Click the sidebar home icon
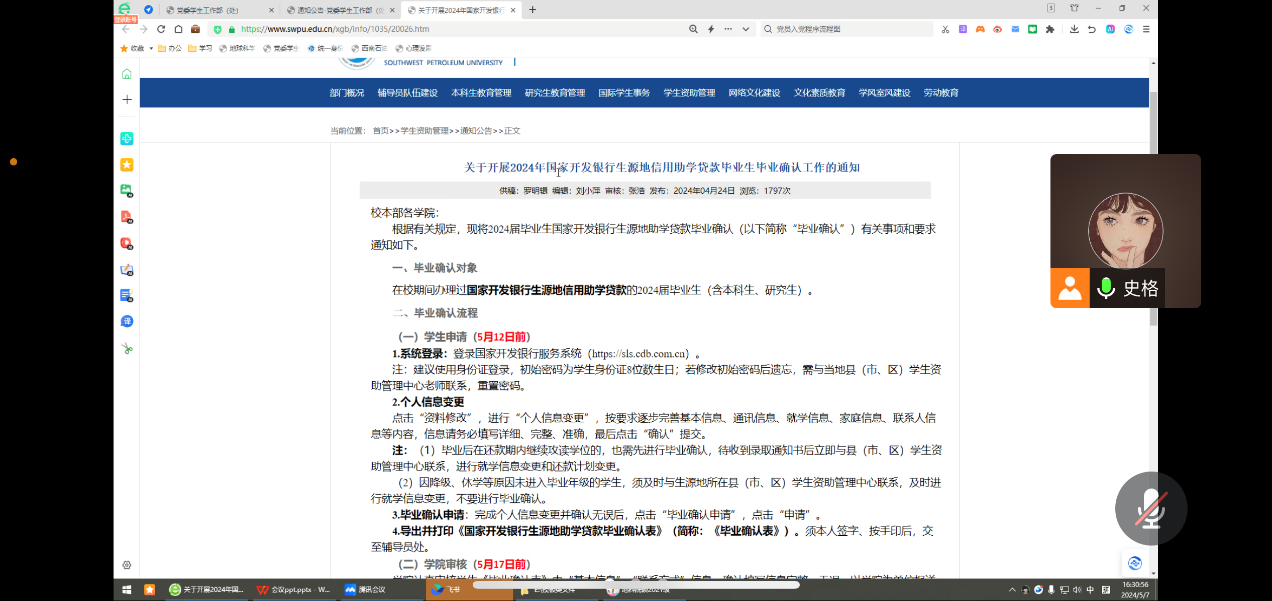 pyautogui.click(x=127, y=74)
